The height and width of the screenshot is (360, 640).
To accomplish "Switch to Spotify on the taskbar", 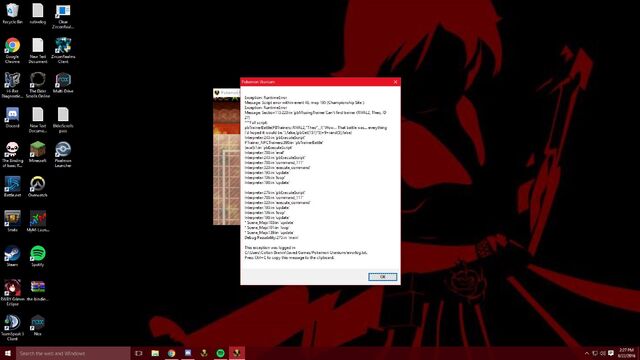I will pos(220,353).
